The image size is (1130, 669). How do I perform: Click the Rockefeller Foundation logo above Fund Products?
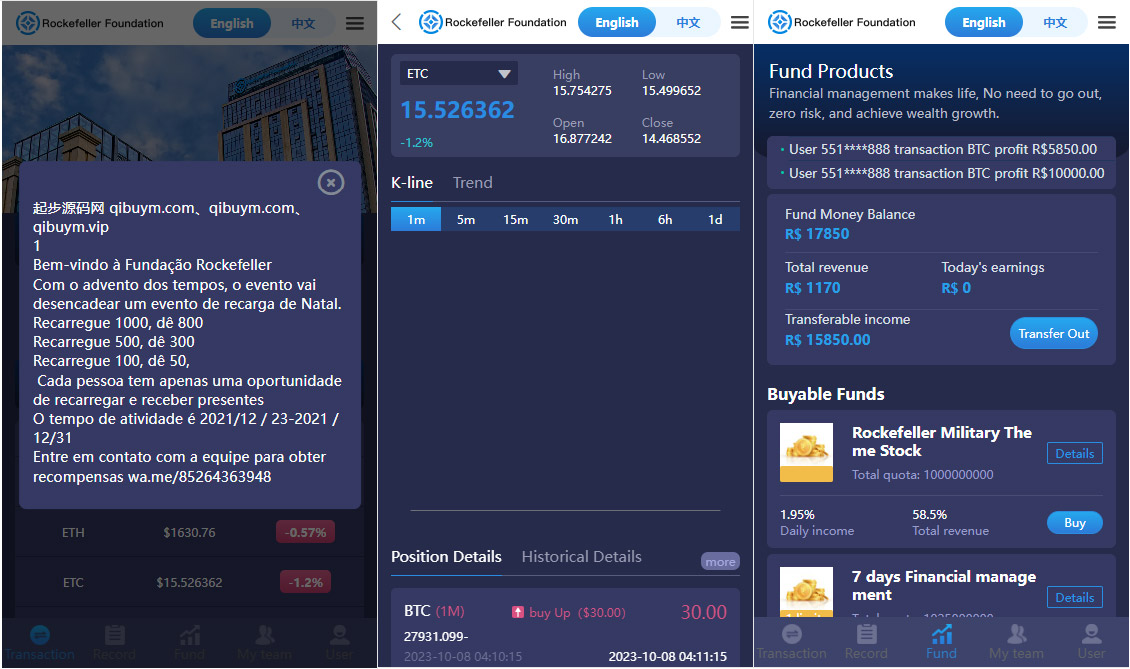pos(780,22)
